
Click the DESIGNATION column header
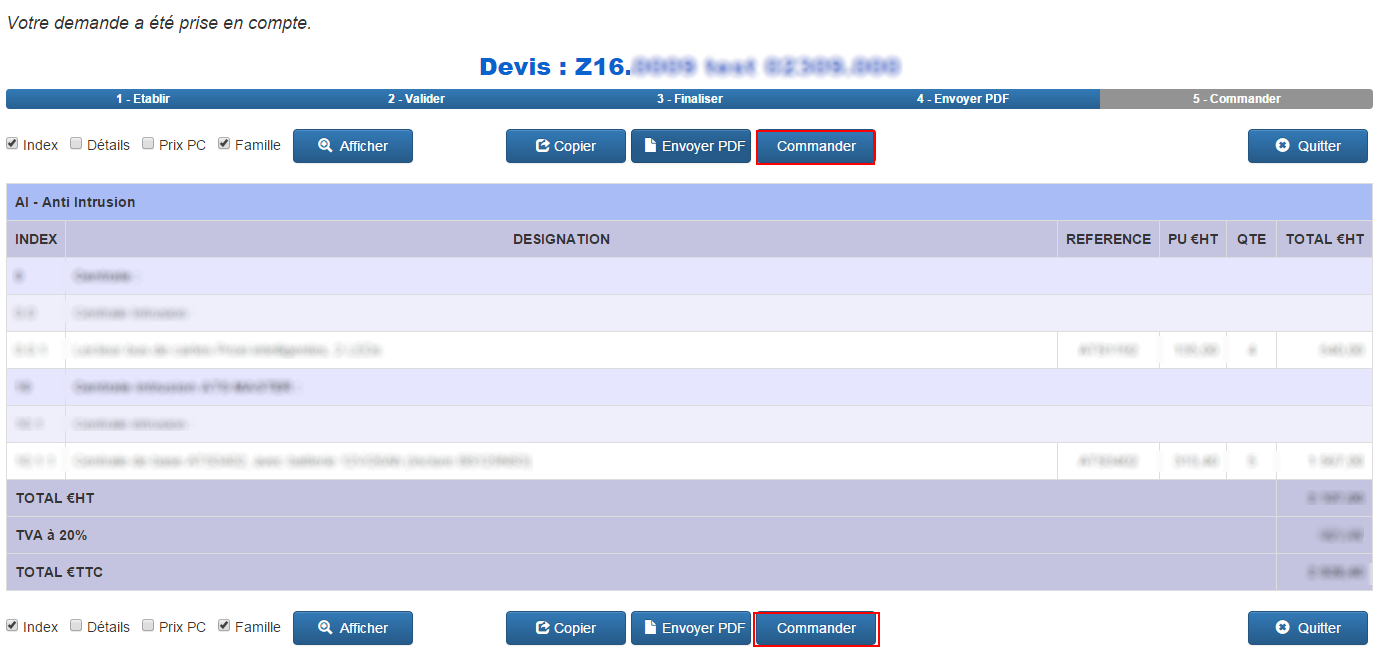[x=561, y=239]
